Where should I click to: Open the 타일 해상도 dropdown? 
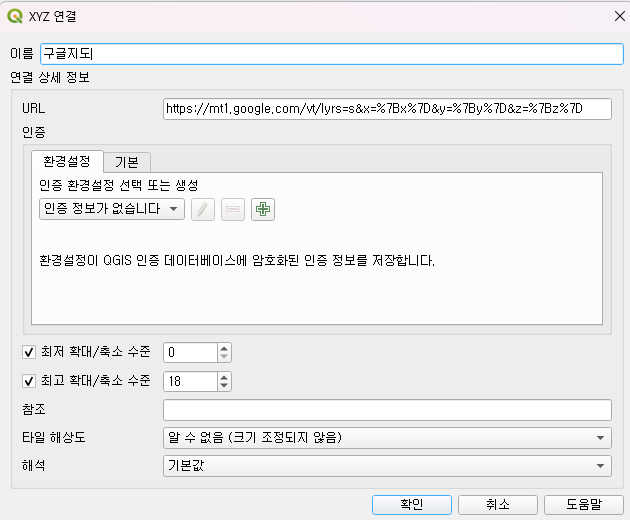tap(387, 438)
